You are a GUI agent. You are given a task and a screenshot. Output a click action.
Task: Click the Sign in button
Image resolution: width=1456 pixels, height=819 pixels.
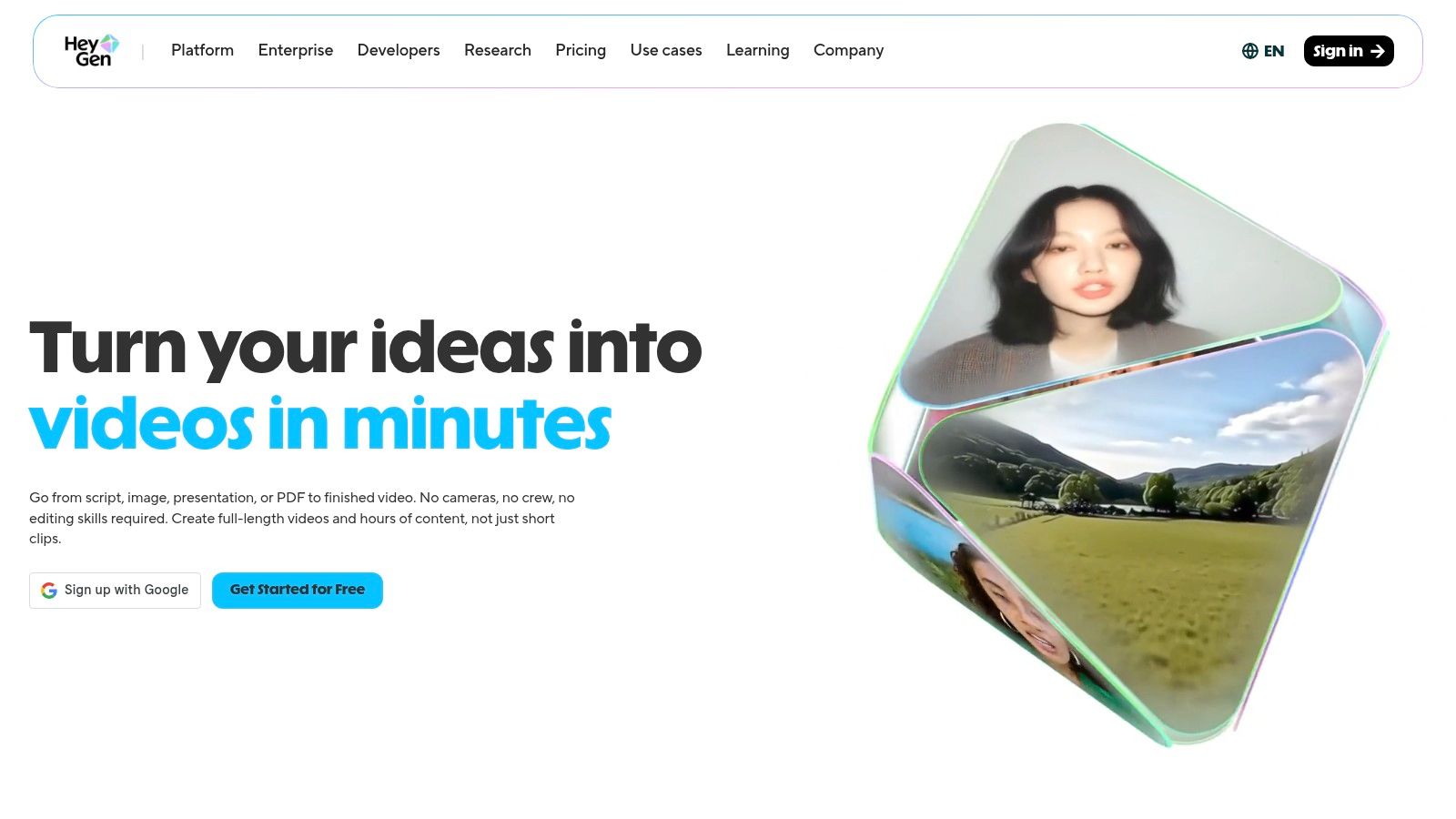click(1349, 51)
